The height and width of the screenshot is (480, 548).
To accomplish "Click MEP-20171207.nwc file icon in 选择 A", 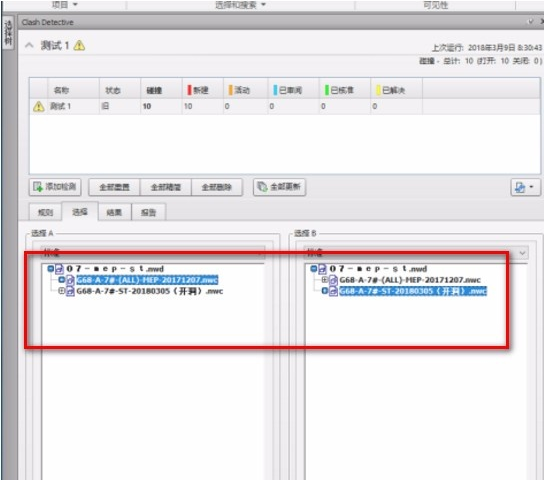I will tap(70, 280).
